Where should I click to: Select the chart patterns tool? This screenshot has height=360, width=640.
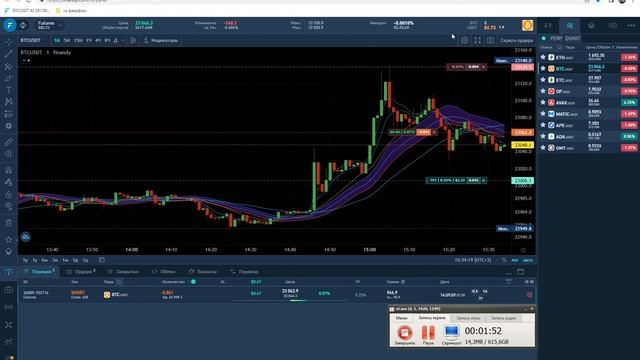9,102
